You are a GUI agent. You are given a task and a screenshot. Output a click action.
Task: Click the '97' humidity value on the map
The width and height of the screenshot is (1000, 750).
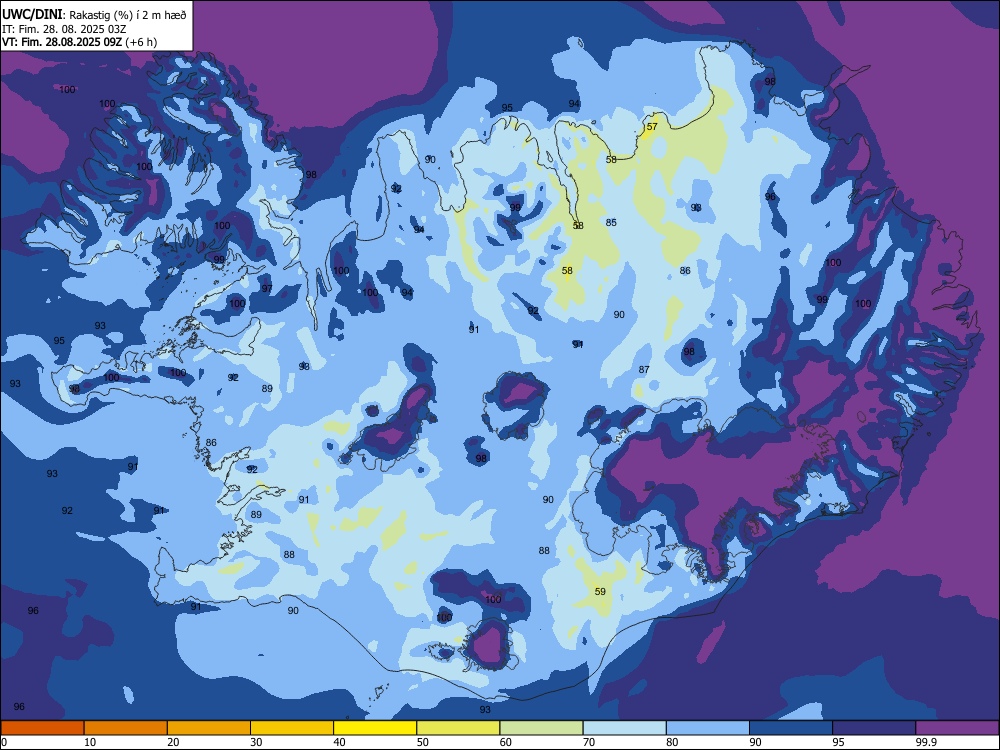[267, 289]
